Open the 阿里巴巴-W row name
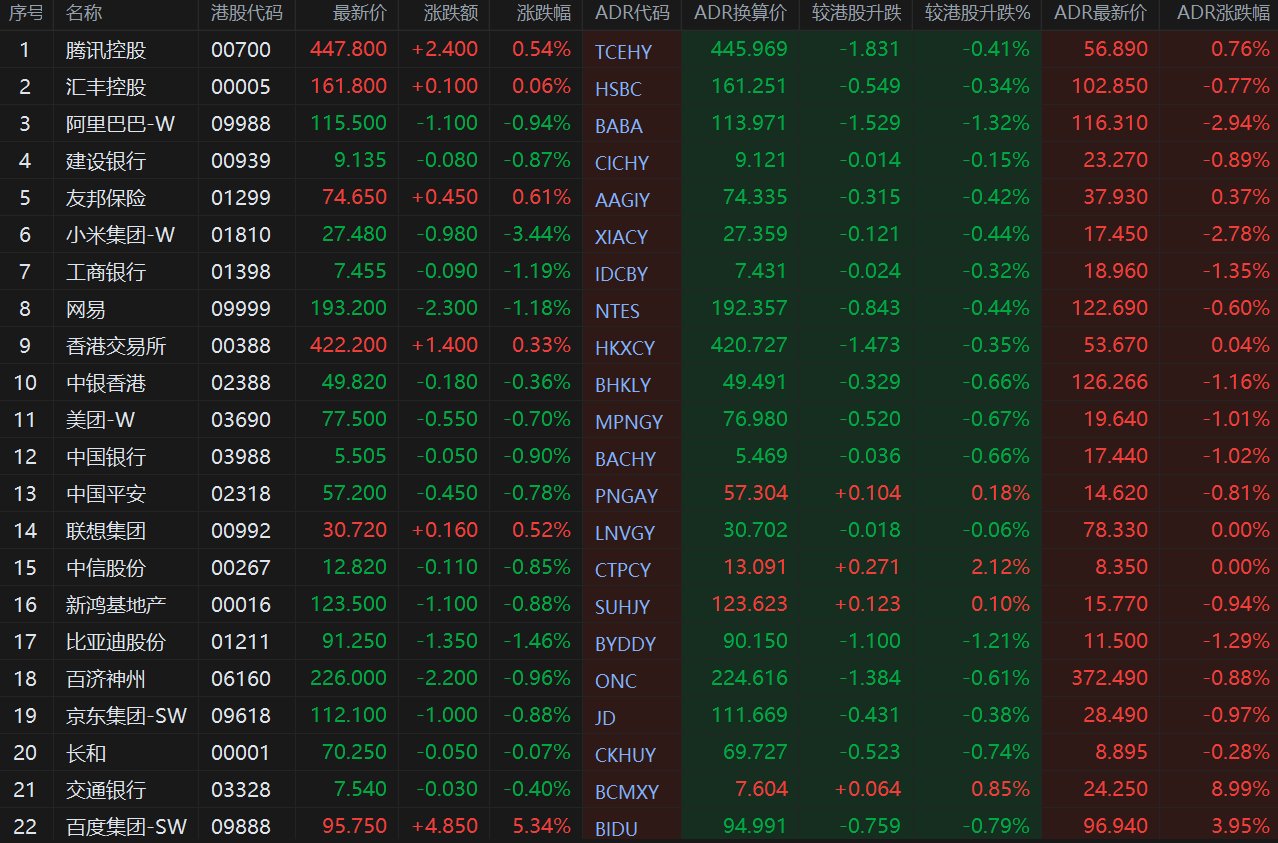Image resolution: width=1278 pixels, height=843 pixels. [120, 124]
